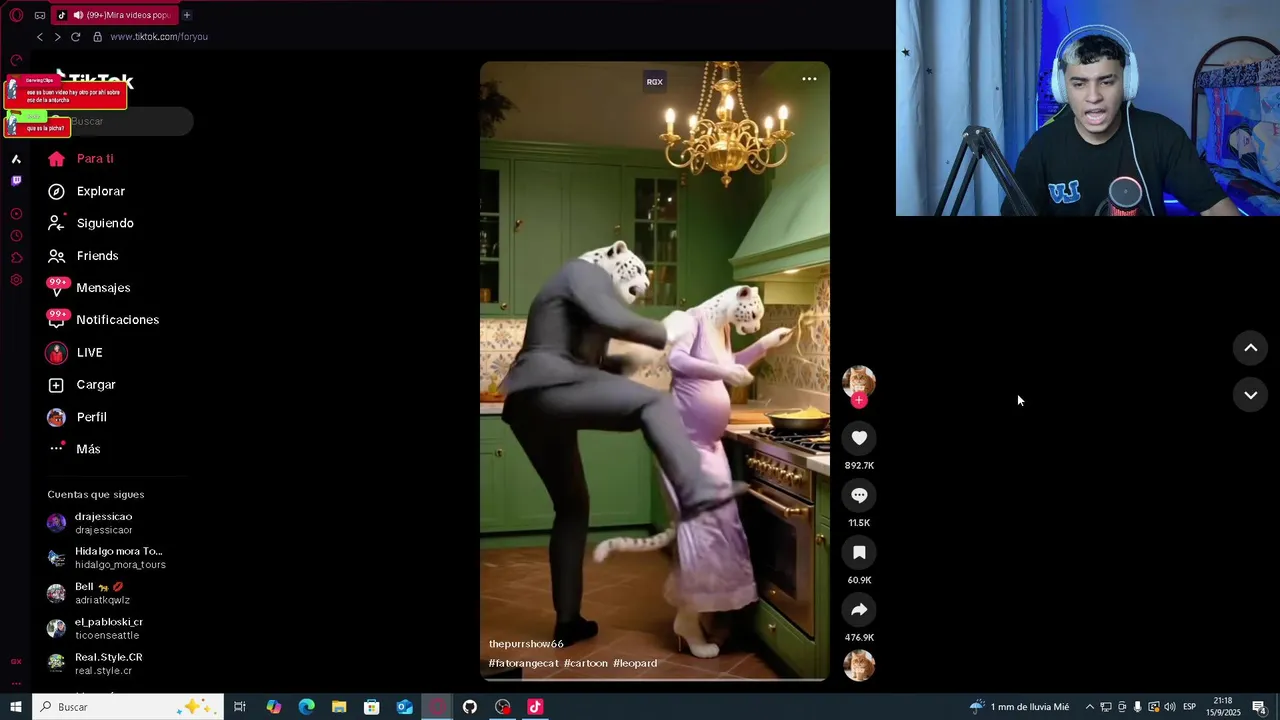Save video with the bookmark icon
The height and width of the screenshot is (720, 1280).
[859, 552]
